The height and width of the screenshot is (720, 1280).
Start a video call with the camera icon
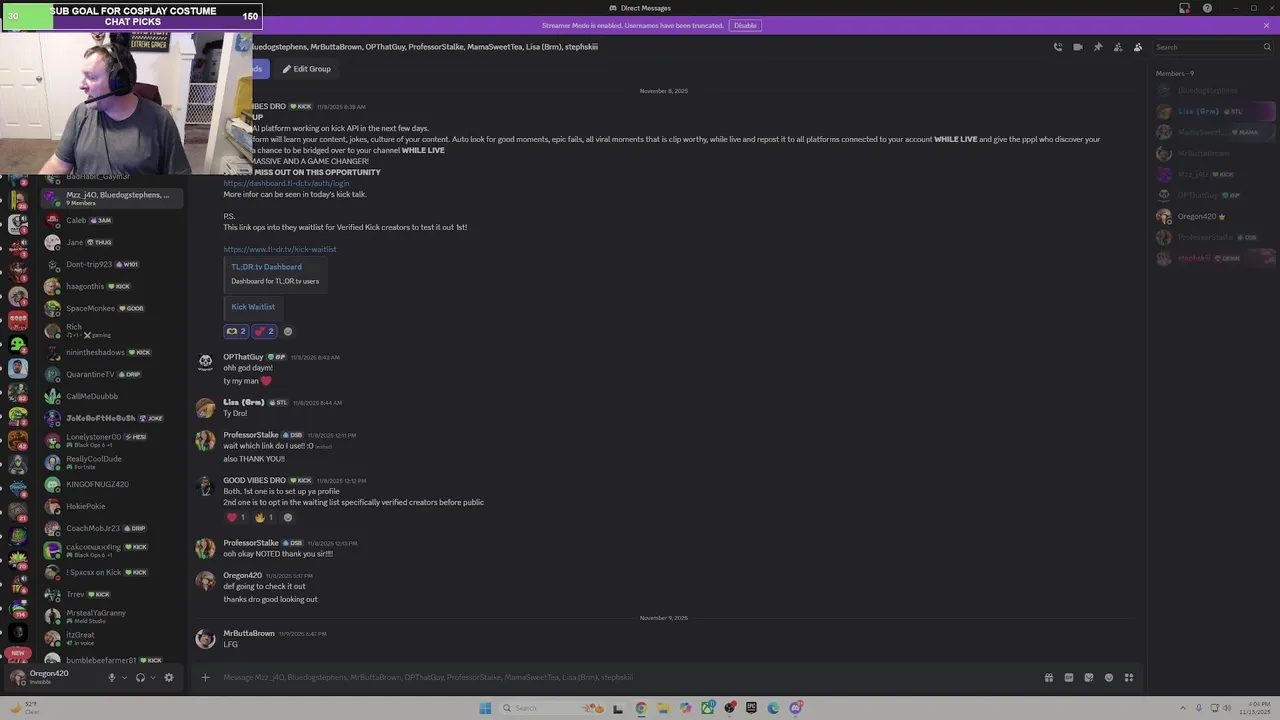point(1078,47)
